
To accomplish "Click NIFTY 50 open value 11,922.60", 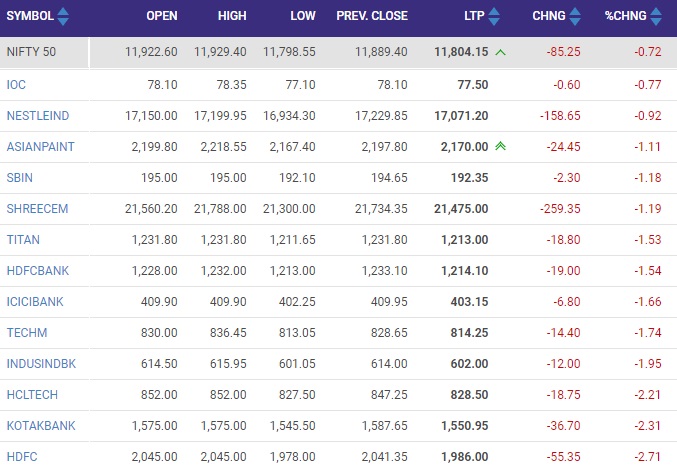I will 151,52.
